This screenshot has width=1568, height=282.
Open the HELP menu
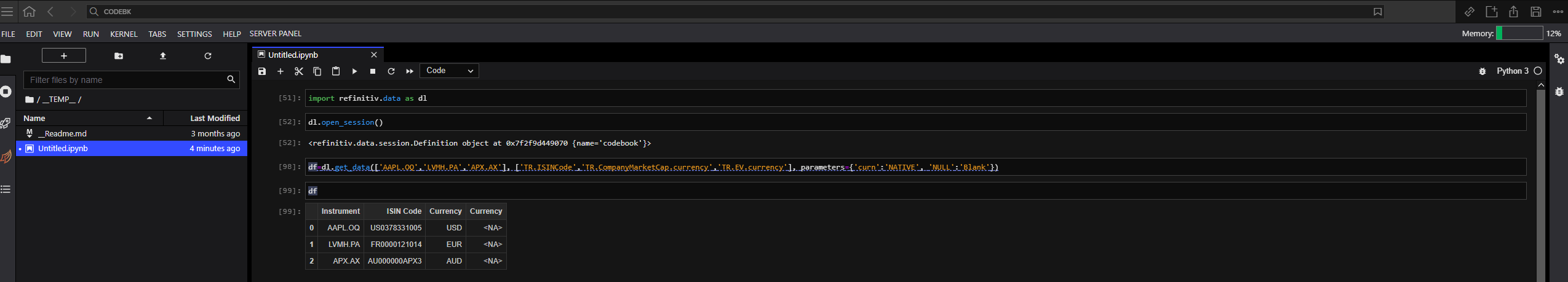click(232, 34)
